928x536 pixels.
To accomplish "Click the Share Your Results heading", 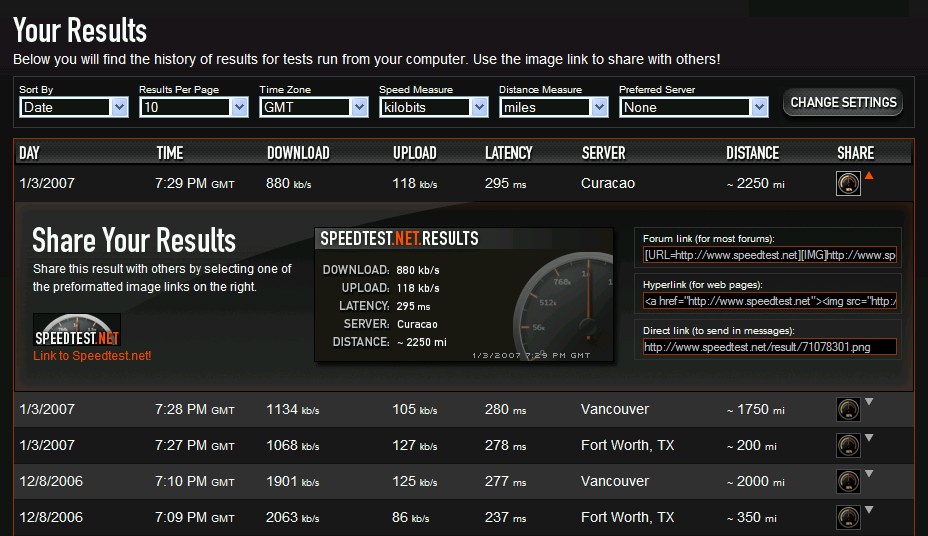I will [134, 240].
